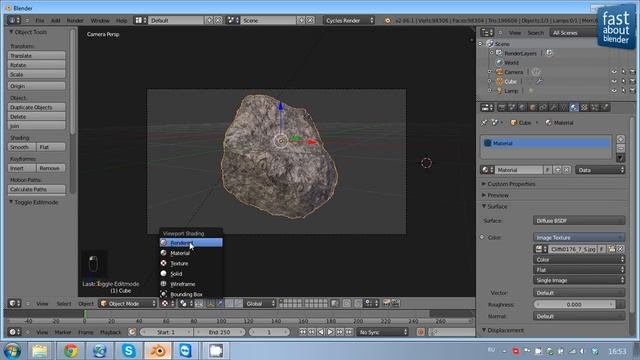640x360 pixels.
Task: Click the Origin button
Action: coord(36,86)
